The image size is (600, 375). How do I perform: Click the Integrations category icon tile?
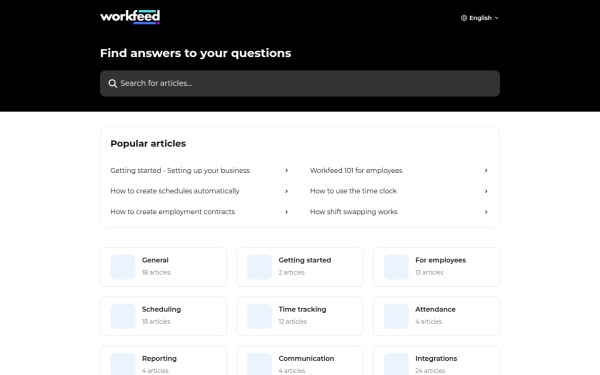[396, 364]
